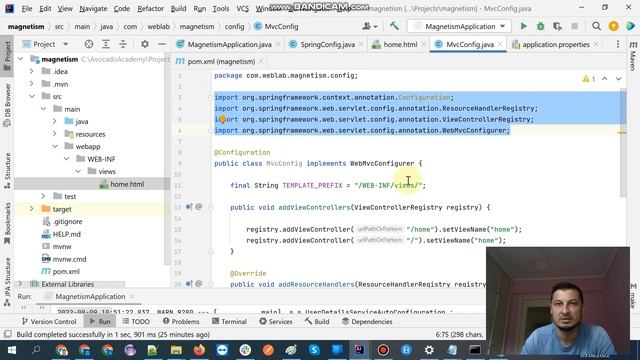This screenshot has width=640, height=360.
Task: Open the File menu
Action: tap(27, 8)
